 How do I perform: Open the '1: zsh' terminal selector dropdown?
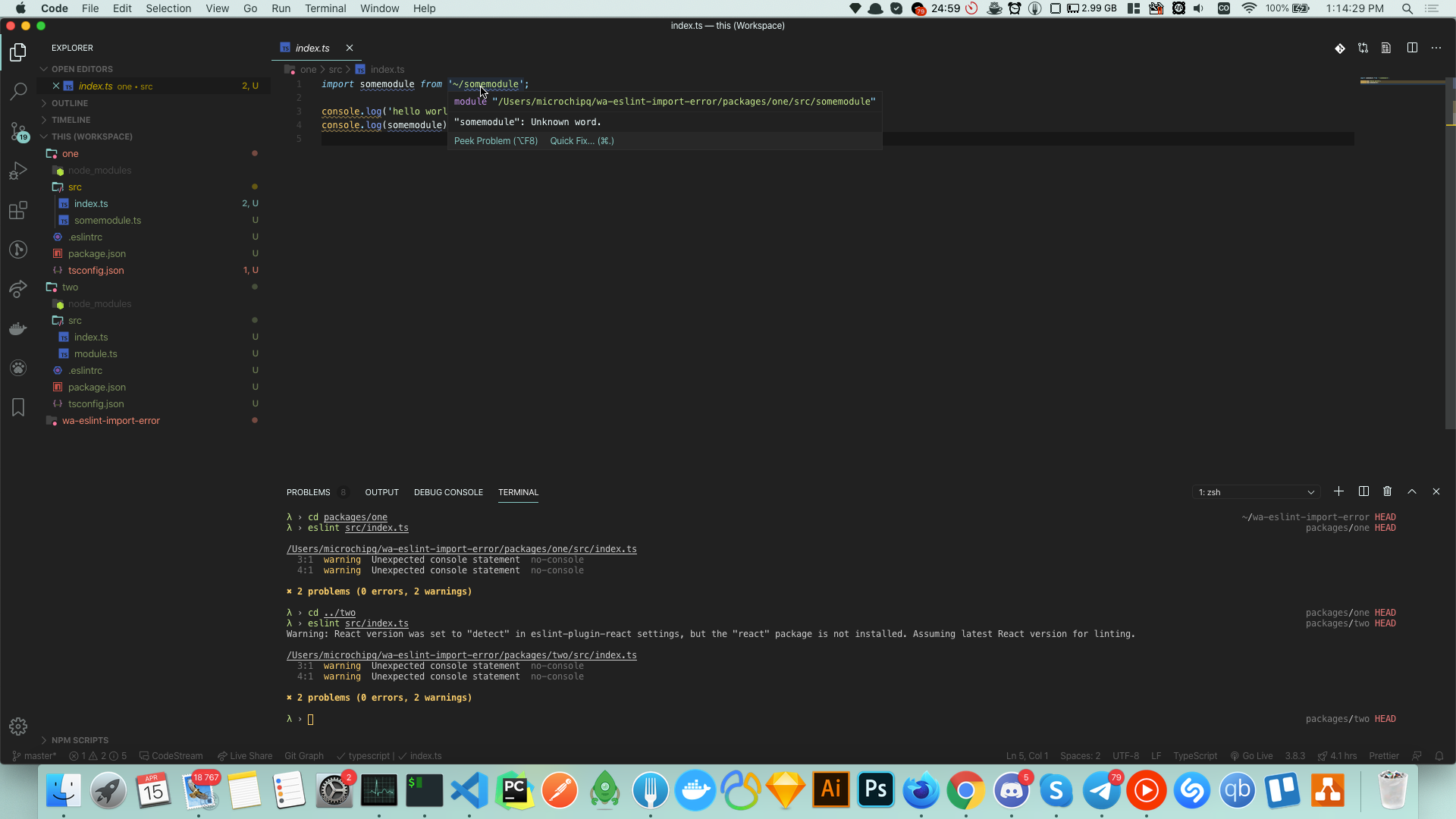(1256, 491)
